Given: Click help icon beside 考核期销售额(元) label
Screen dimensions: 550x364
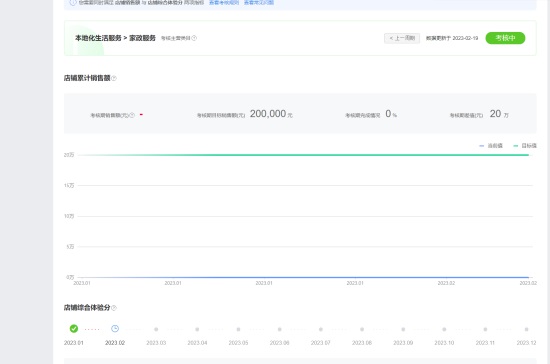Looking at the screenshot, I should click(x=132, y=115).
